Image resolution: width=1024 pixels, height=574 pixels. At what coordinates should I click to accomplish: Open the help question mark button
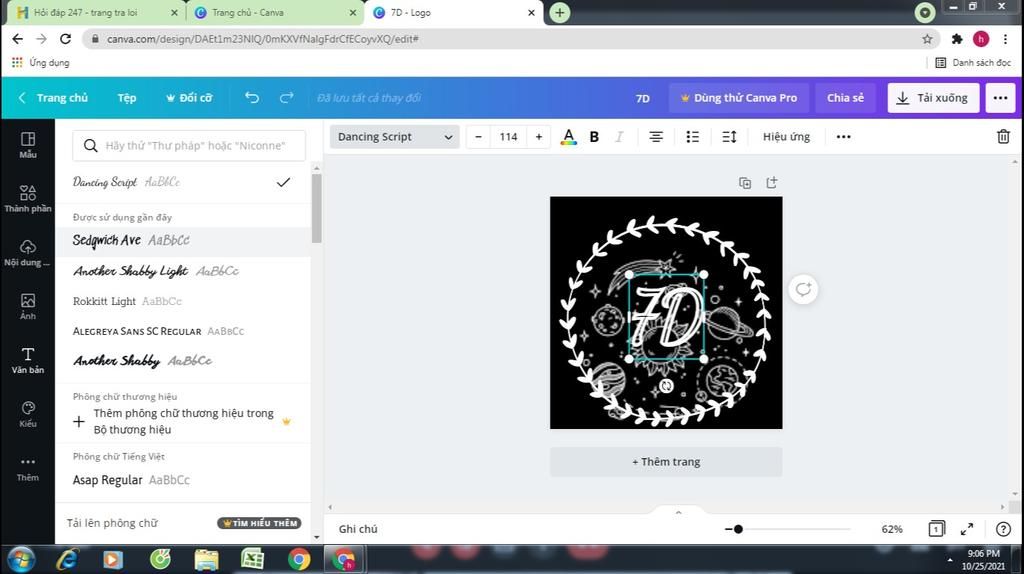pyautogui.click(x=1003, y=529)
